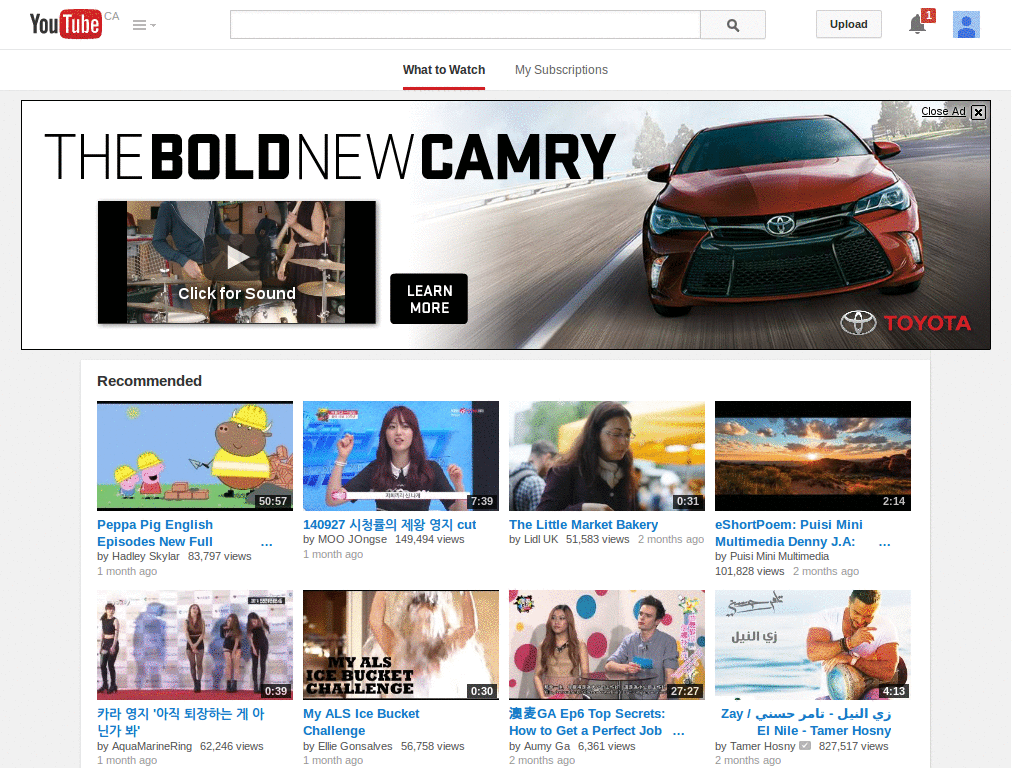Open MOO JOngse channel link
The width and height of the screenshot is (1024, 768).
(x=352, y=539)
